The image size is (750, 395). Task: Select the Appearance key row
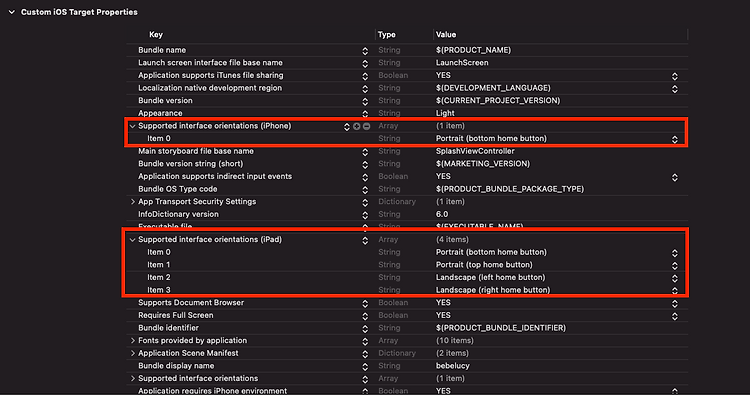[x=160, y=113]
